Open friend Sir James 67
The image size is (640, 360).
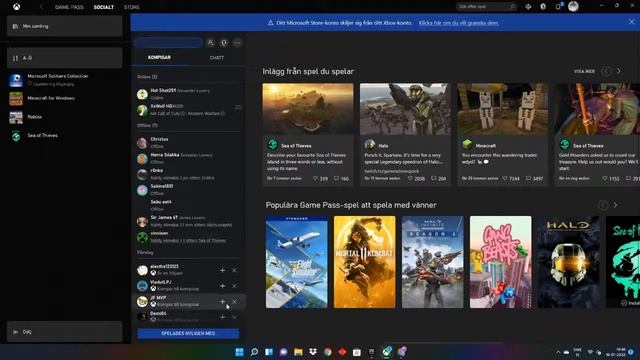(189, 221)
